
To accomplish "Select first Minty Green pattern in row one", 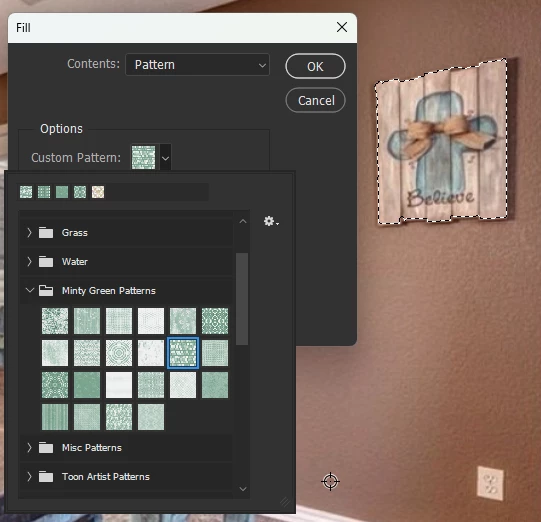I will [55, 321].
